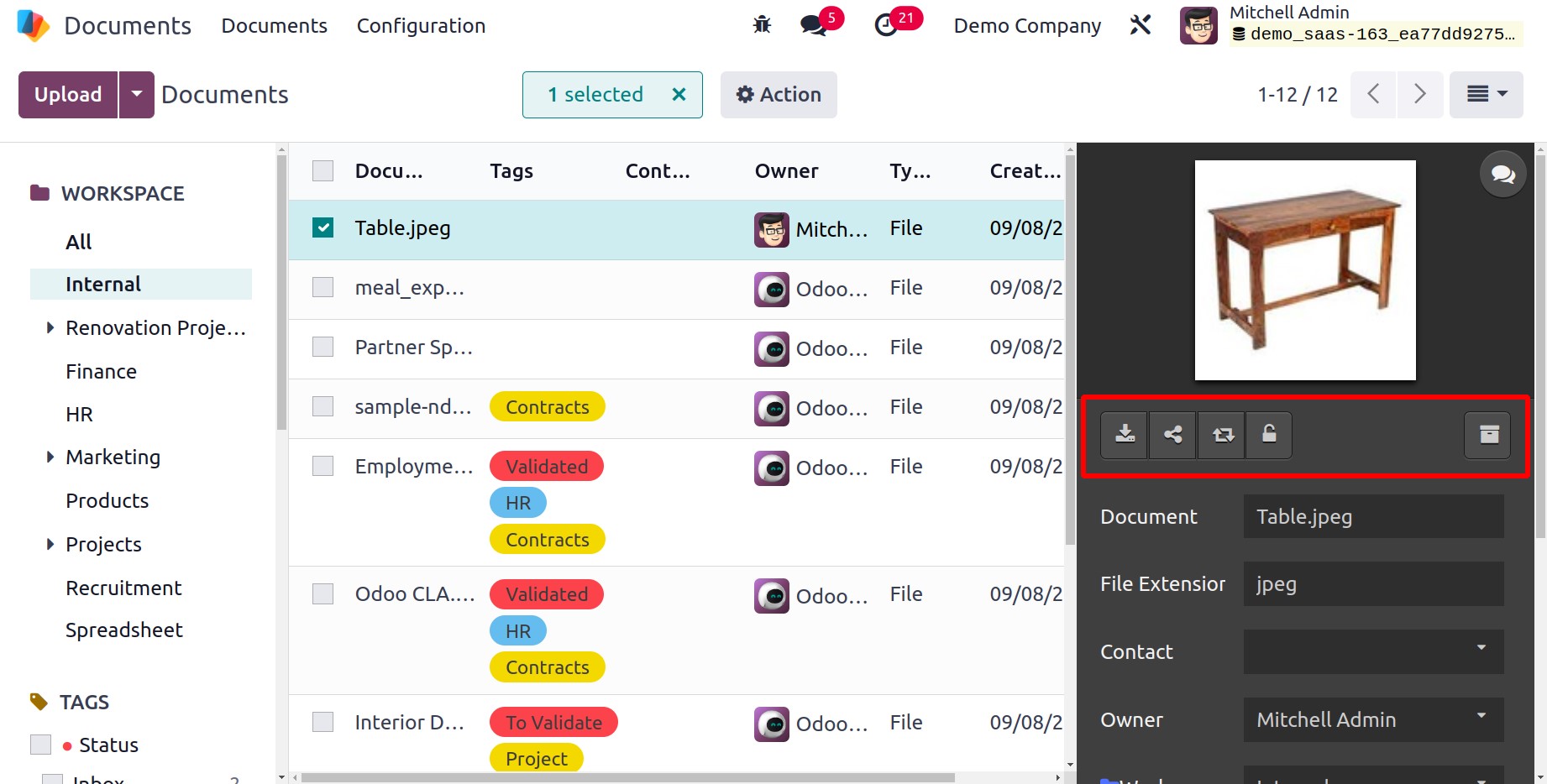Click the Odoo bot avatar in the meal_exp row

coord(772,289)
